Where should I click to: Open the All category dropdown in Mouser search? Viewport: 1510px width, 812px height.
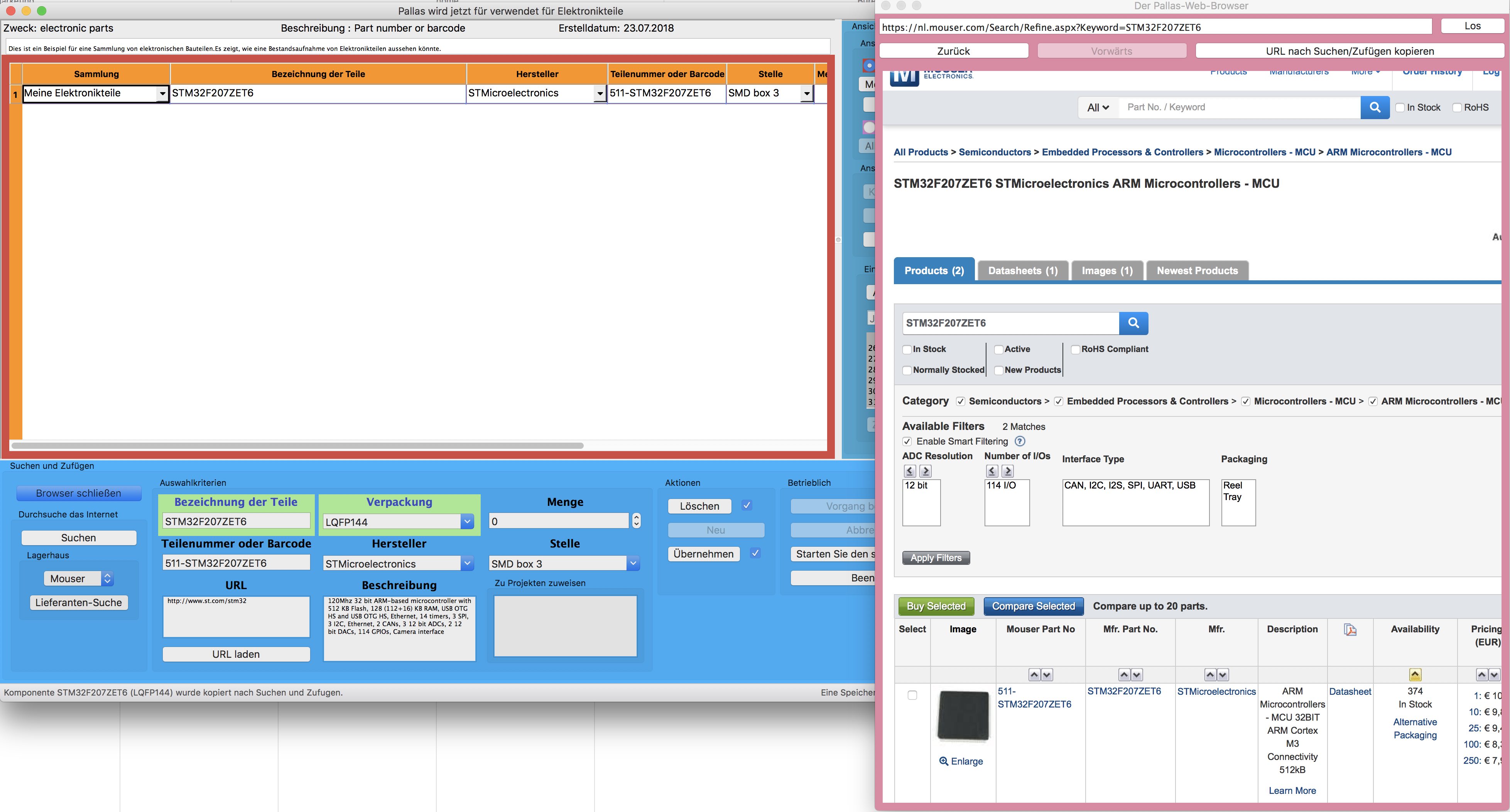[1098, 107]
